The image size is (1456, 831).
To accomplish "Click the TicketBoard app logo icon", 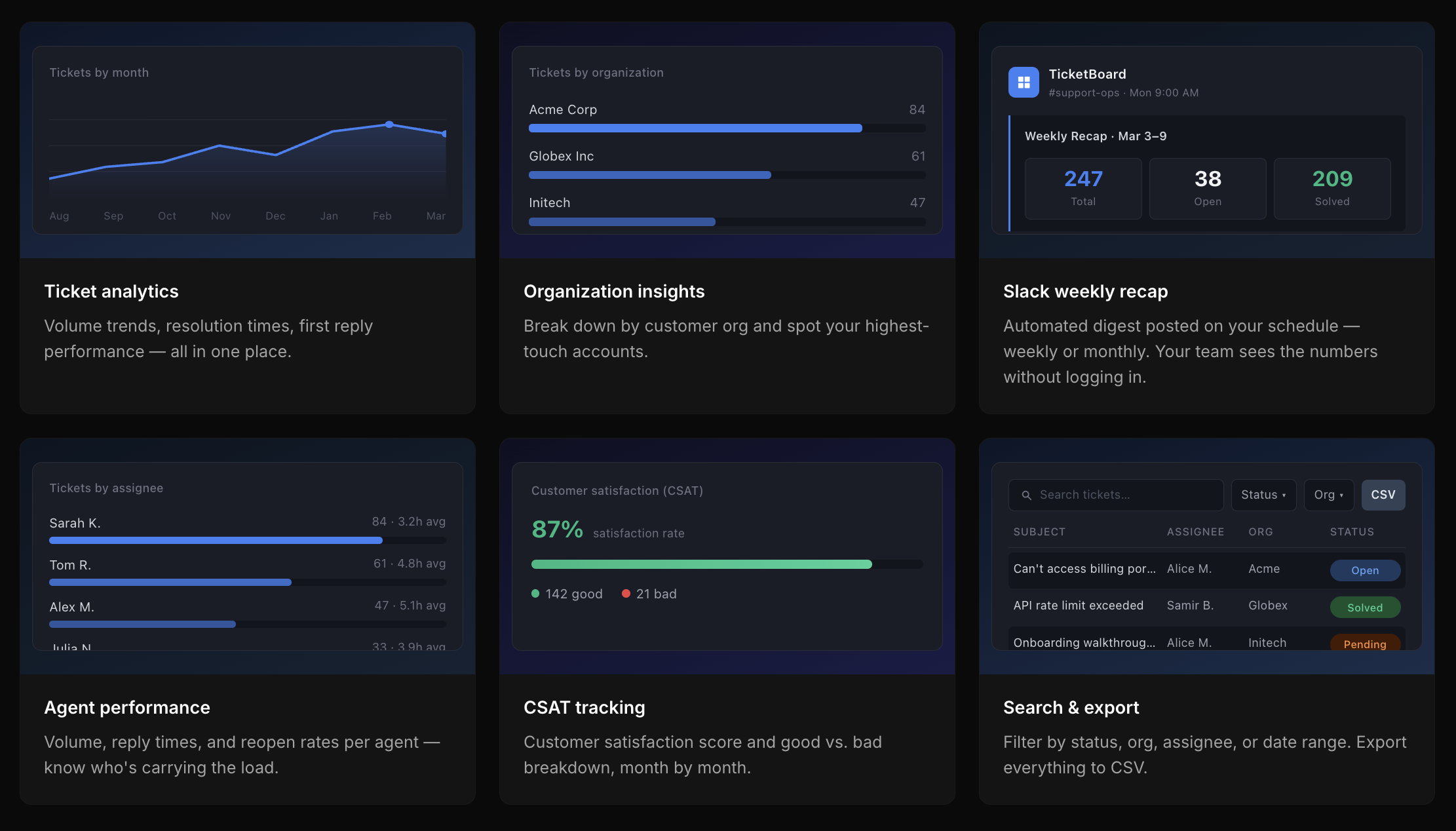I will pos(1023,83).
